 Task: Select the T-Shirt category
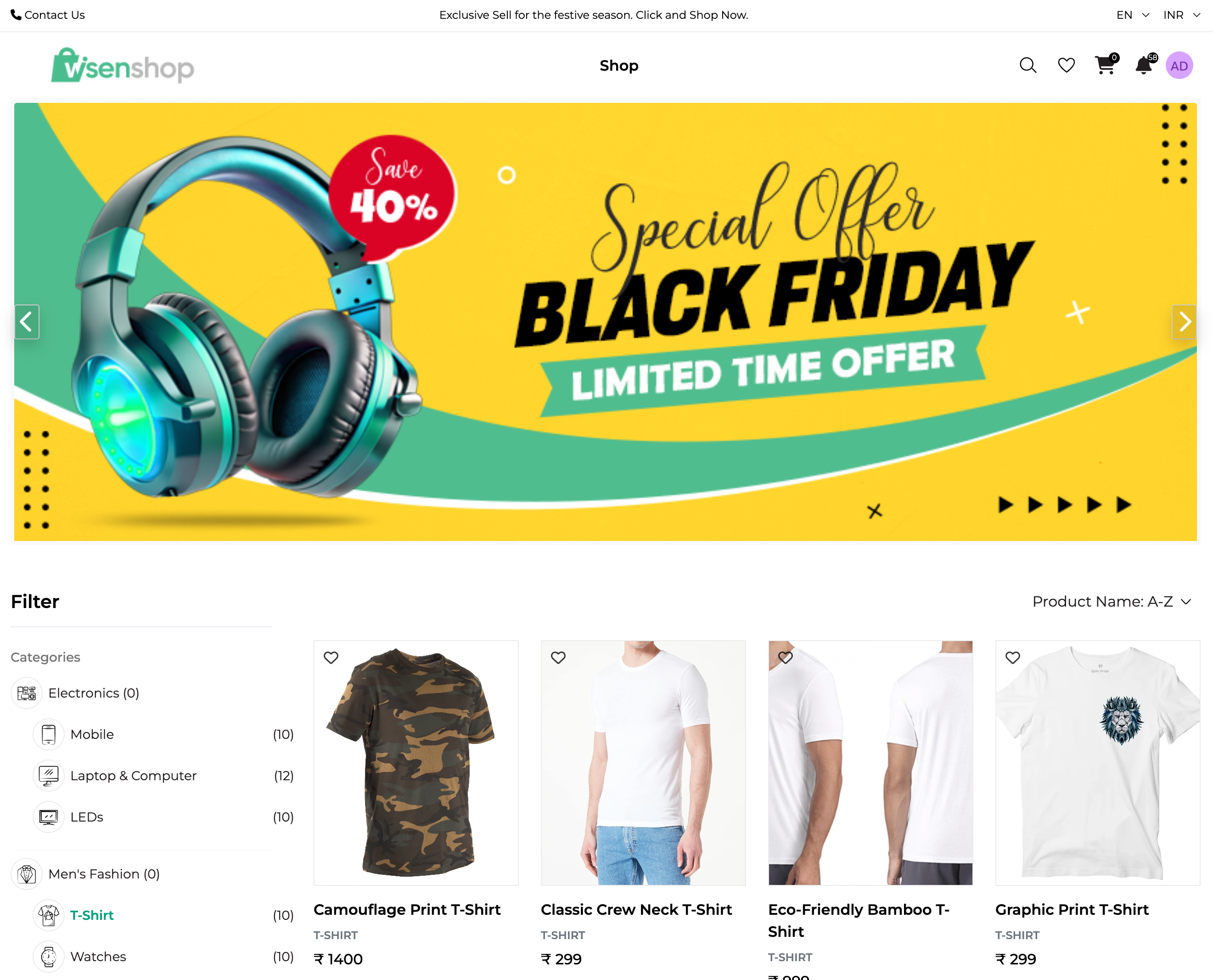click(x=91, y=915)
